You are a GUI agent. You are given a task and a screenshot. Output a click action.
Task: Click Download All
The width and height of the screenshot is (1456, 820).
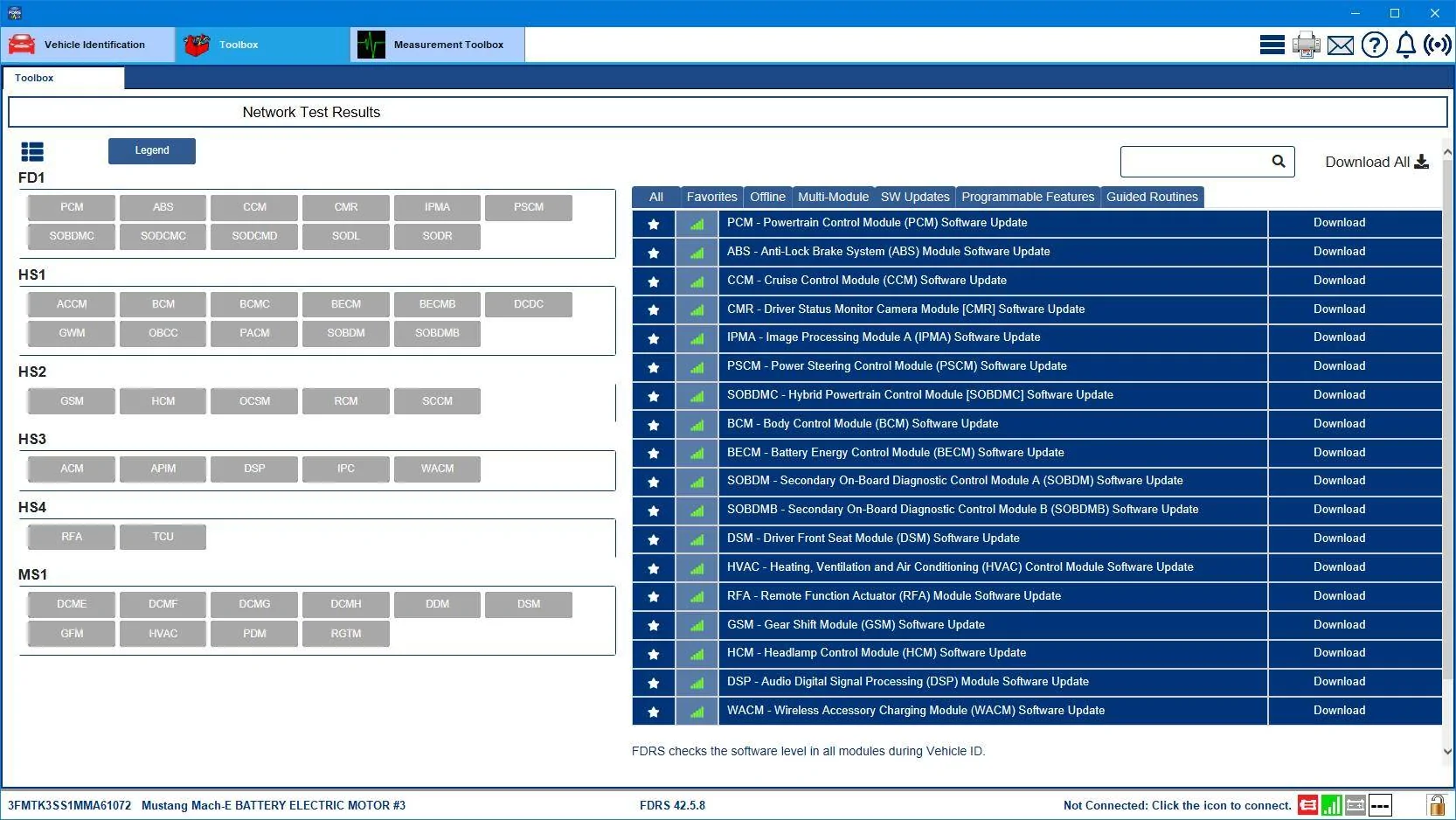tap(1377, 162)
